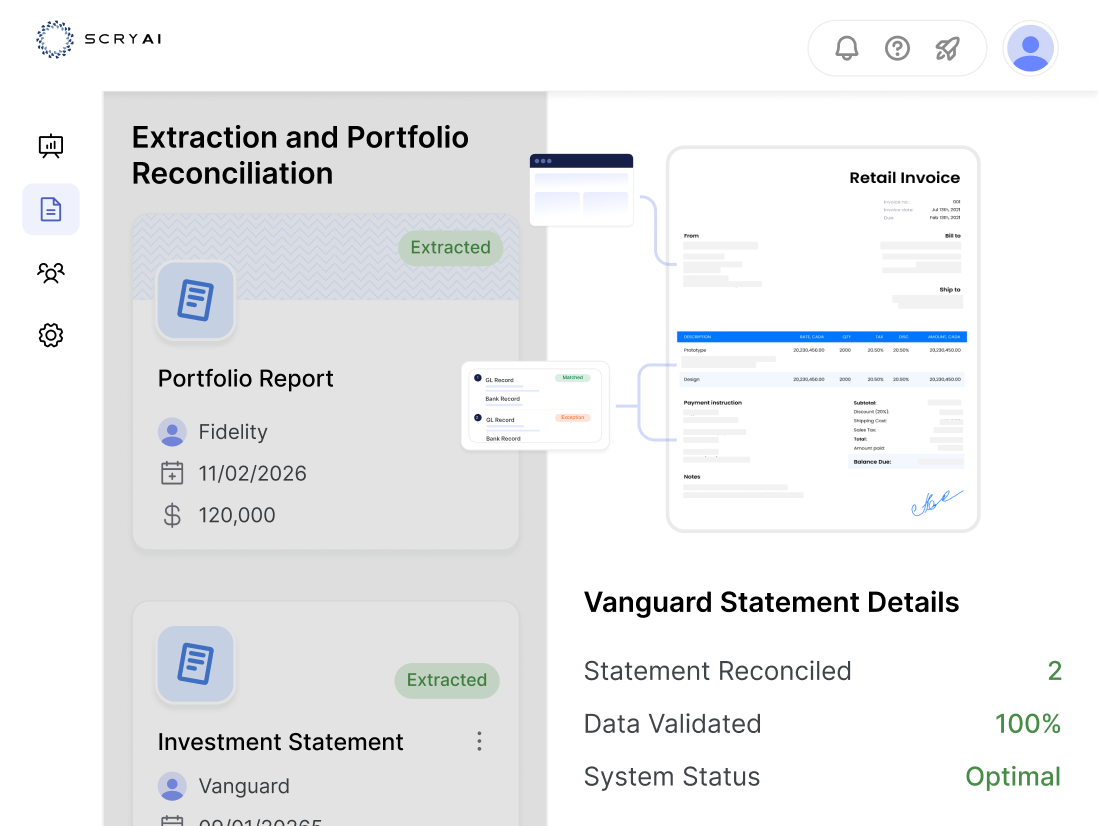Click the Data Validated label

pyautogui.click(x=672, y=724)
